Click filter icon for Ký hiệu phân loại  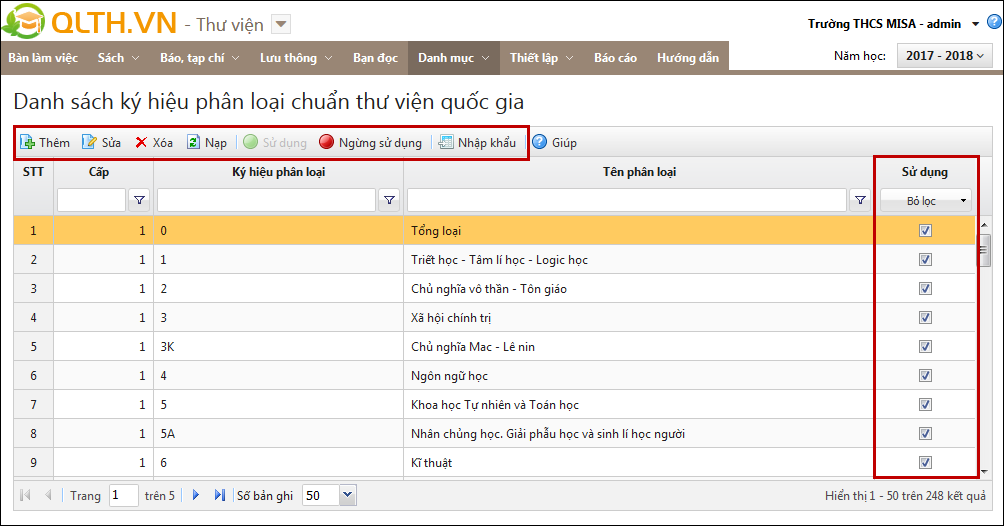[389, 200]
